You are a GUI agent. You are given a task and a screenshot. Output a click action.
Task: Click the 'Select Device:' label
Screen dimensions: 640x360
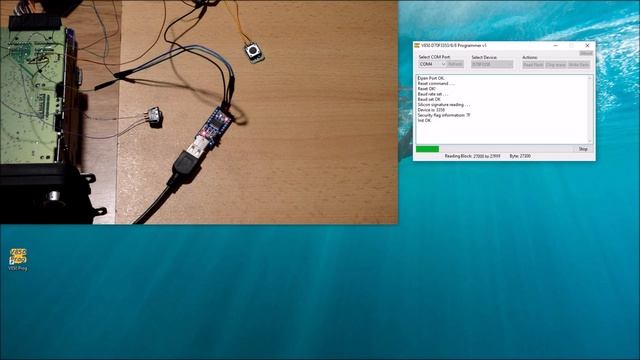(484, 58)
